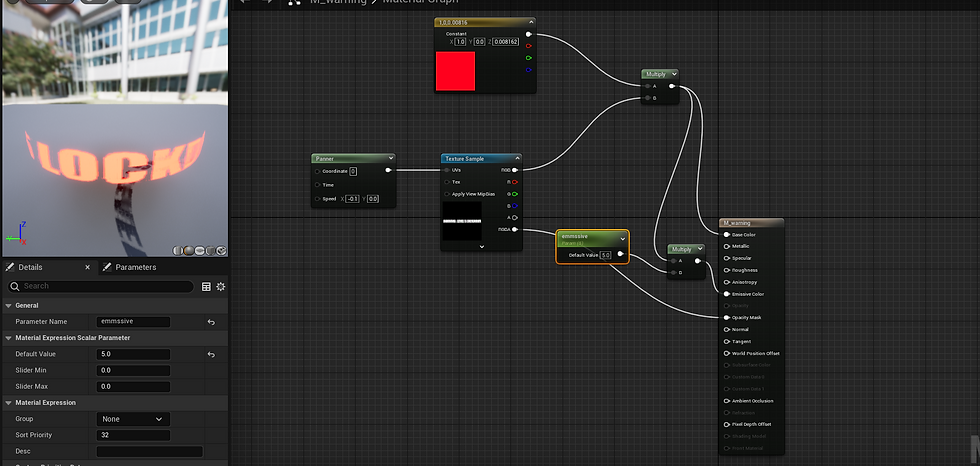Open the Group dropdown showing None
The image size is (980, 466).
pos(133,419)
